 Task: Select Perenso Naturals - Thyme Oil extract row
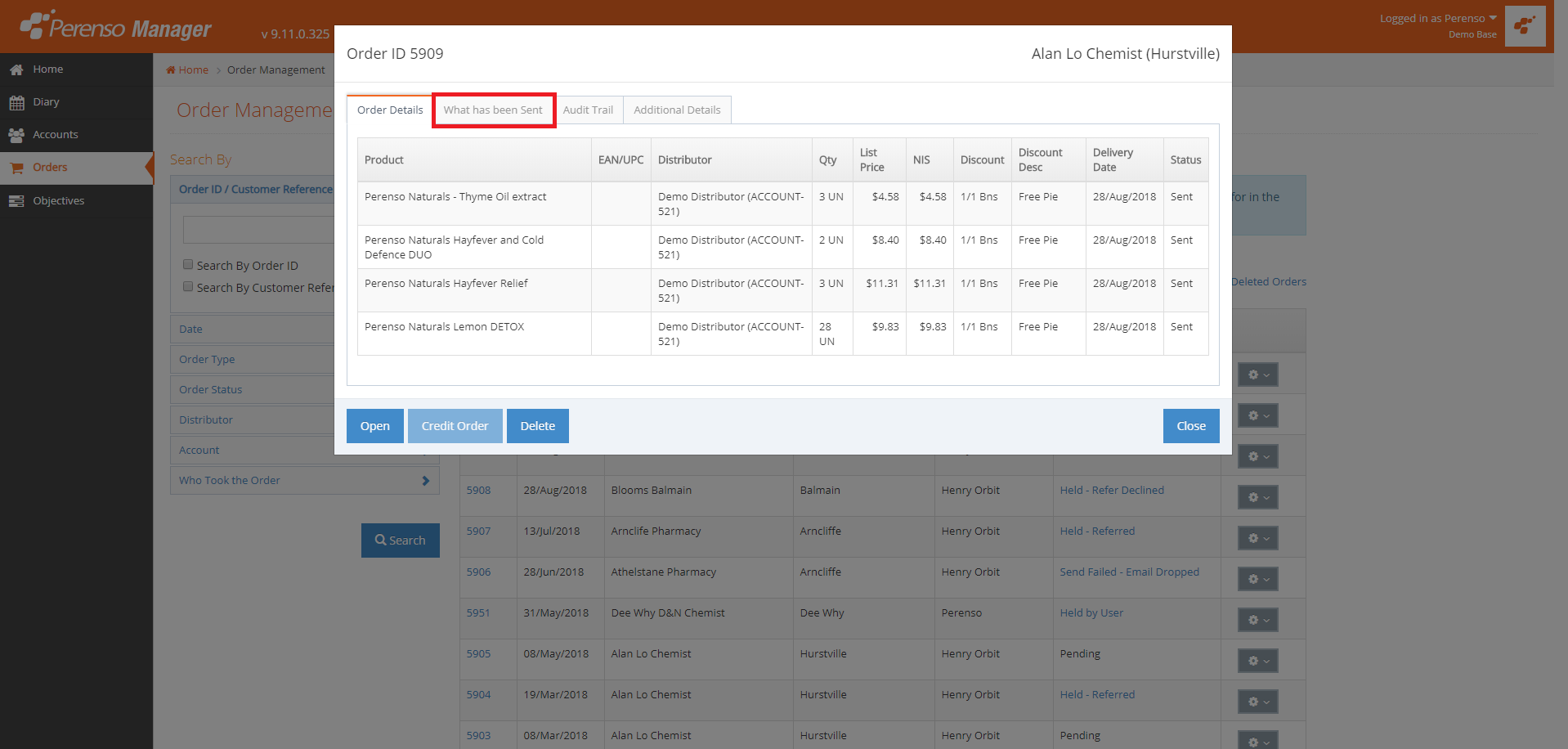pyautogui.click(x=782, y=204)
